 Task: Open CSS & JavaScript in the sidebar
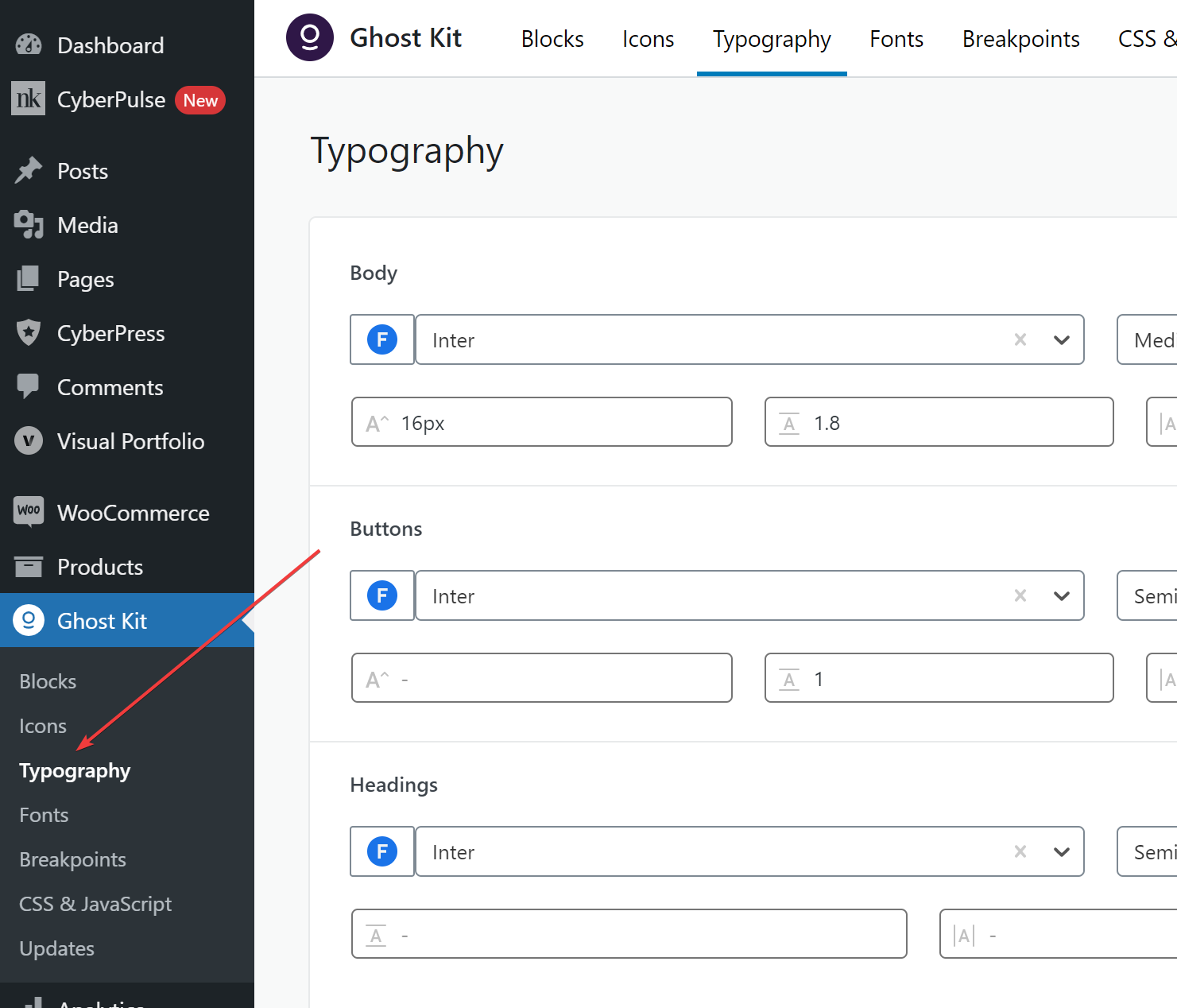(x=95, y=904)
